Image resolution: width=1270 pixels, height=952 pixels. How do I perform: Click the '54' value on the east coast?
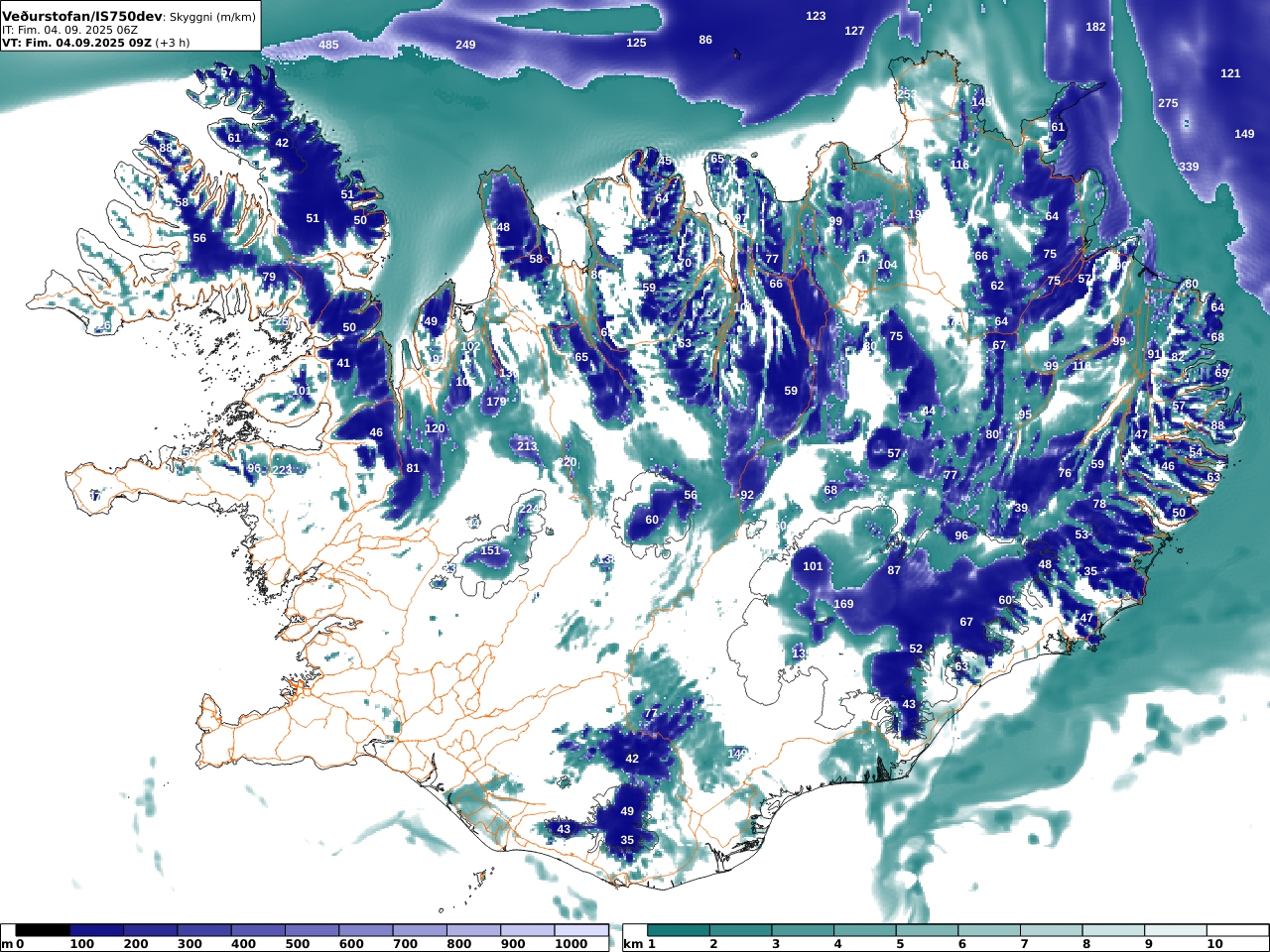[x=1196, y=451]
